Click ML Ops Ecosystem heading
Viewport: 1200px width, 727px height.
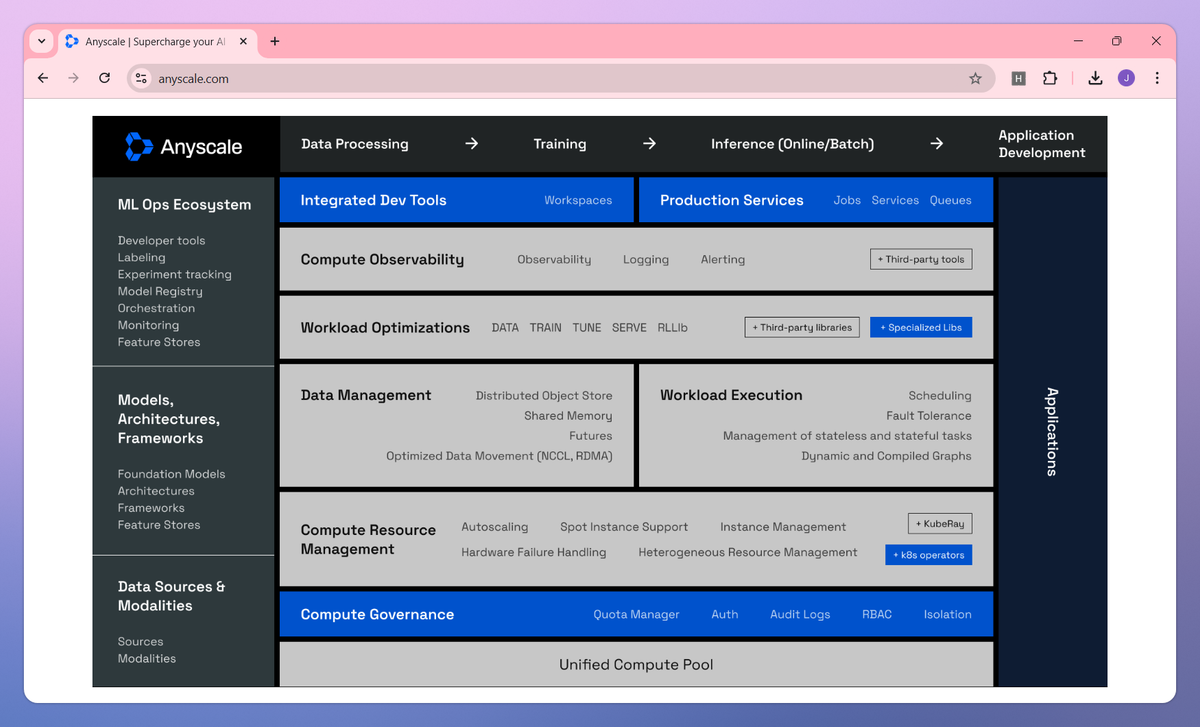pos(184,204)
